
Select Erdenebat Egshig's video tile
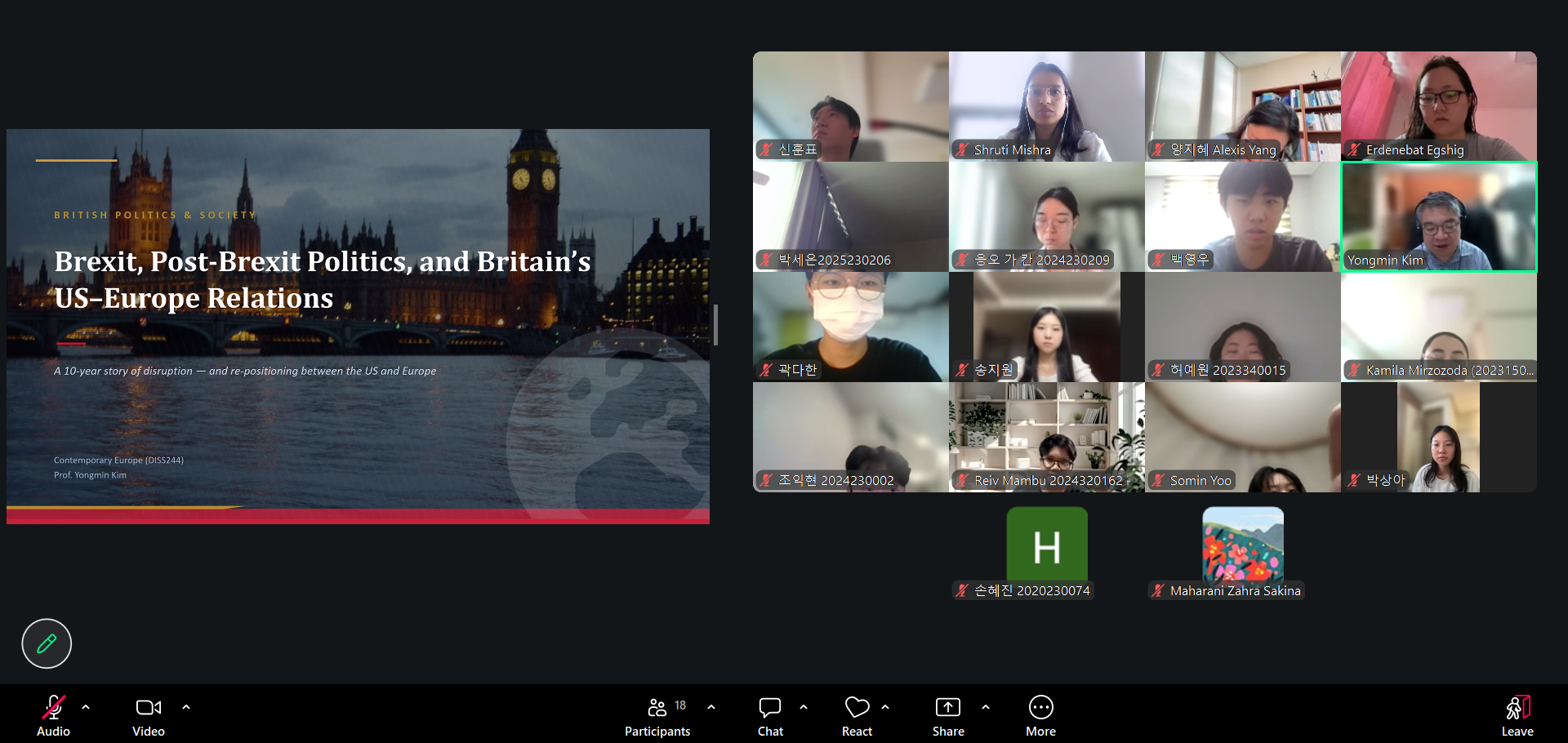click(1439, 106)
